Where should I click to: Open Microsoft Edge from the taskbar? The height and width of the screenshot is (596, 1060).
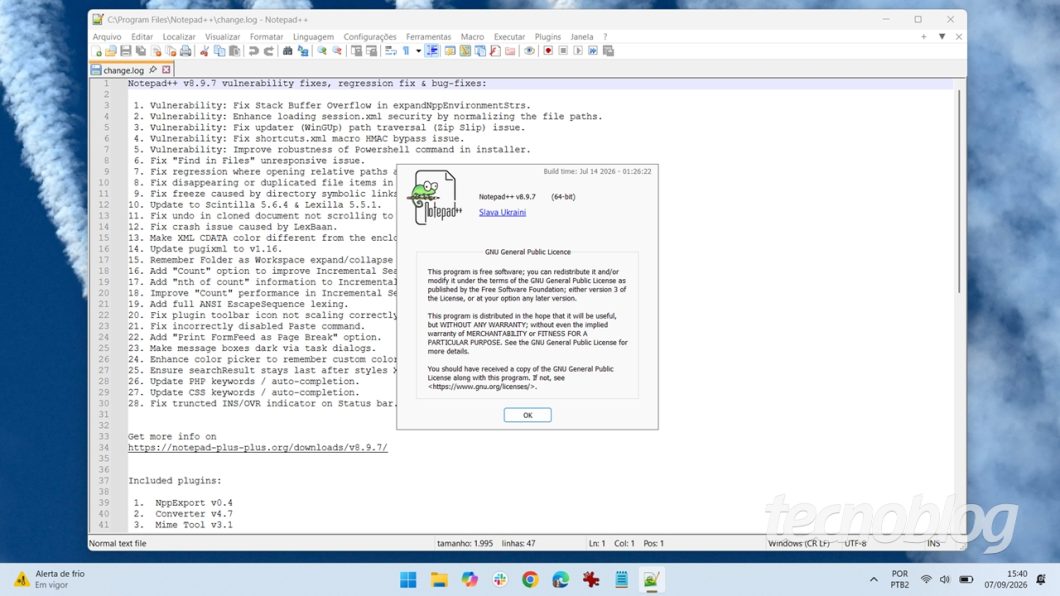pyautogui.click(x=560, y=580)
